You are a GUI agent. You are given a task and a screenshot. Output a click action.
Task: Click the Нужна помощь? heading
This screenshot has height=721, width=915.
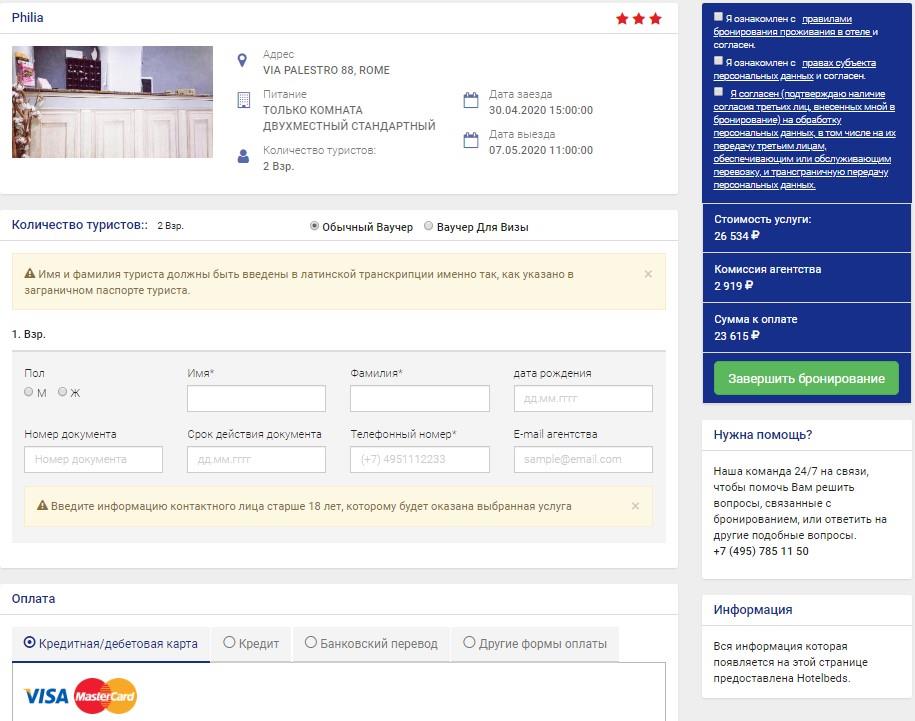[763, 435]
